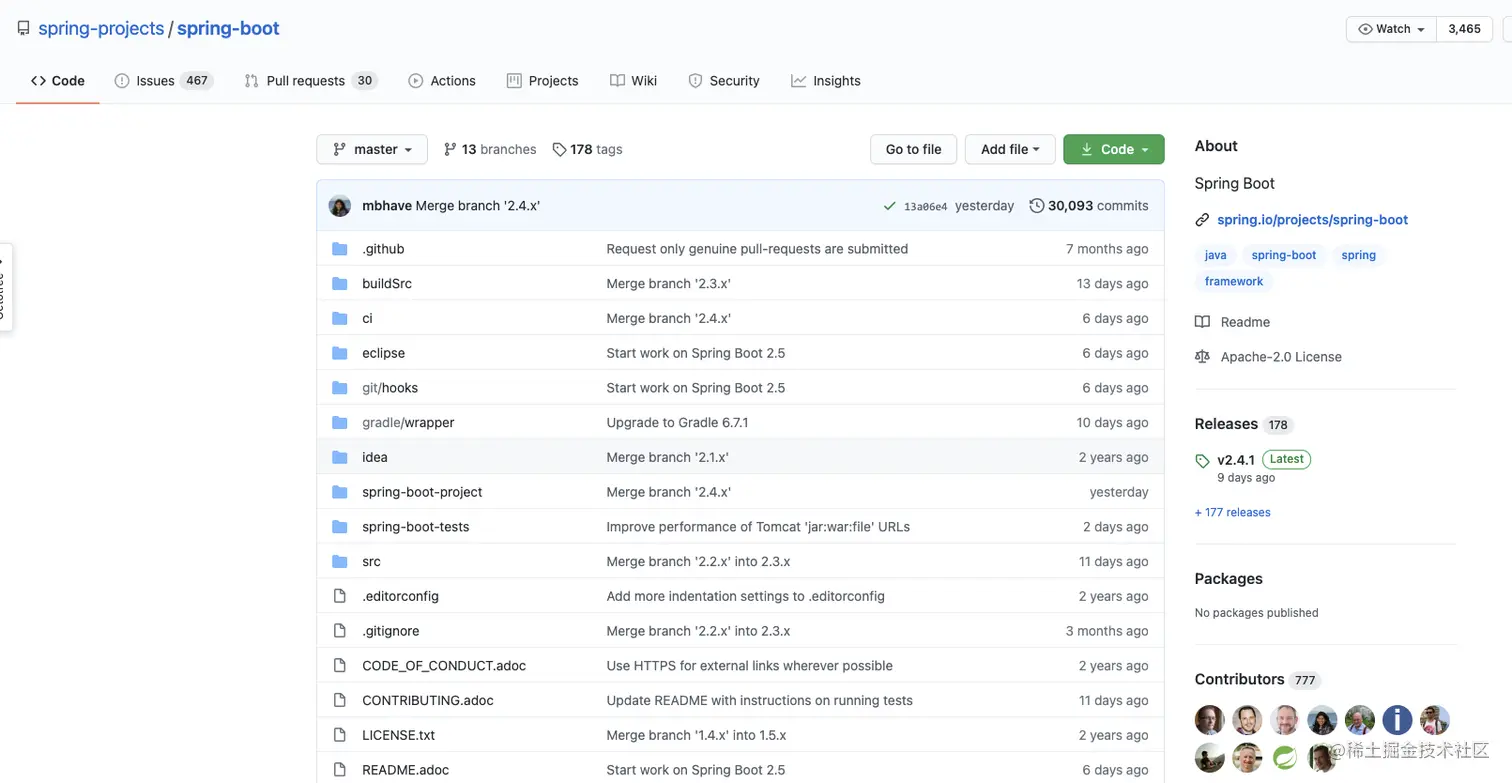The image size is (1512, 783).
Task: Click the file icon for LICENSE.txt
Action: click(340, 735)
